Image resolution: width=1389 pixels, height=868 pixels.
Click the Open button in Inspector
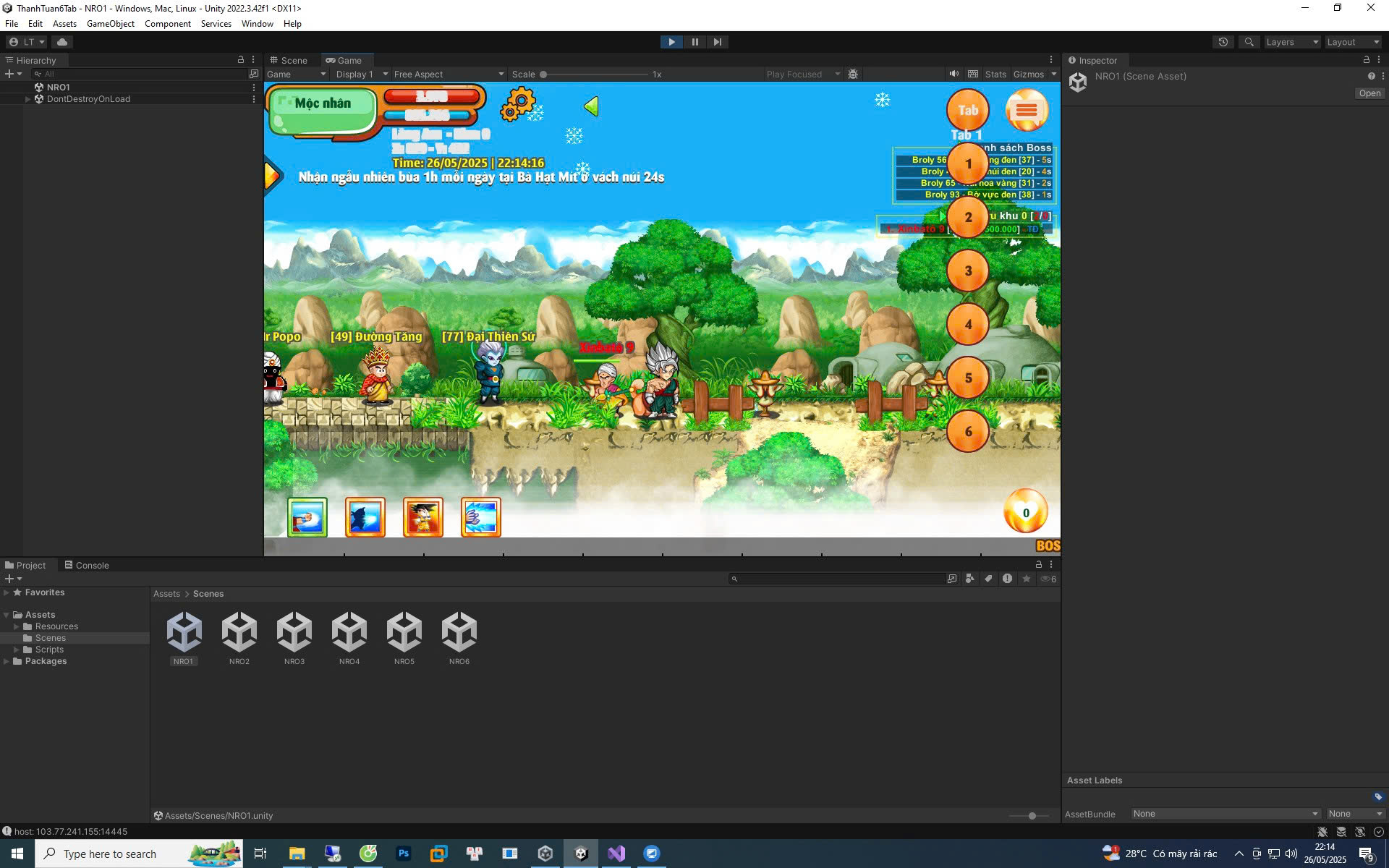point(1369,93)
